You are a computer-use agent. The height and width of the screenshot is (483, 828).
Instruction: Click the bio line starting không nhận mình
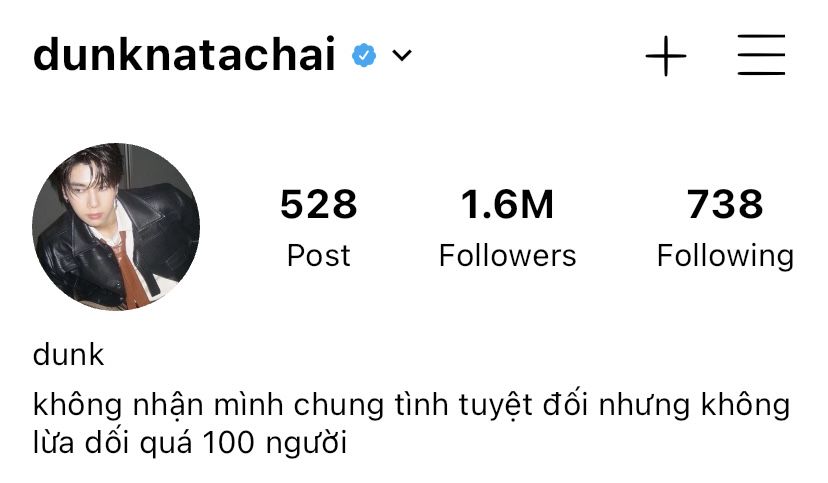pyautogui.click(x=411, y=405)
